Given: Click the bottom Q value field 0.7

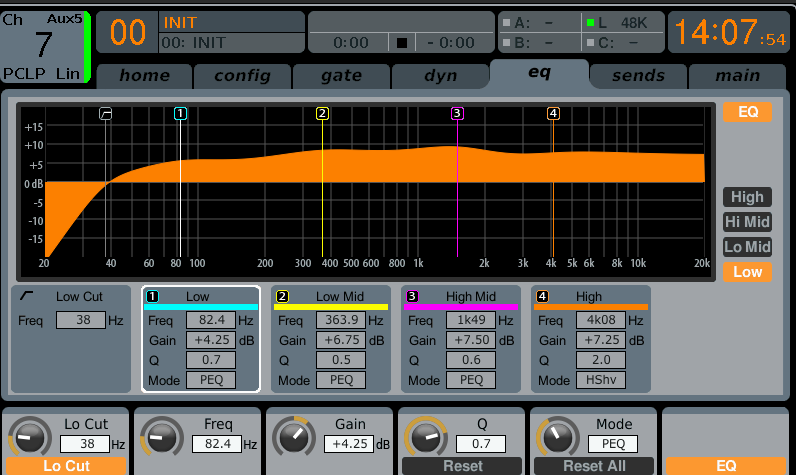Looking at the screenshot, I should [x=481, y=444].
